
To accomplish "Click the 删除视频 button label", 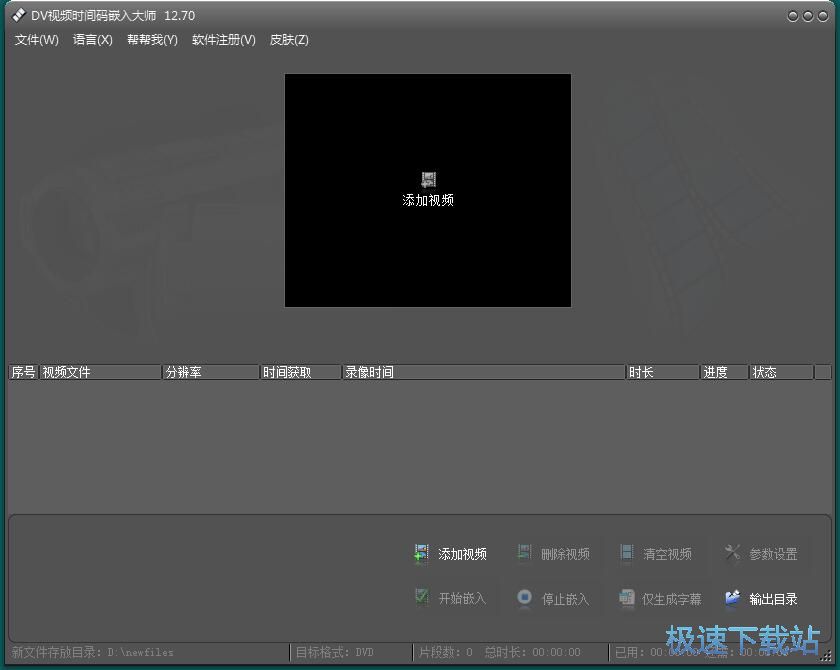I will (565, 554).
